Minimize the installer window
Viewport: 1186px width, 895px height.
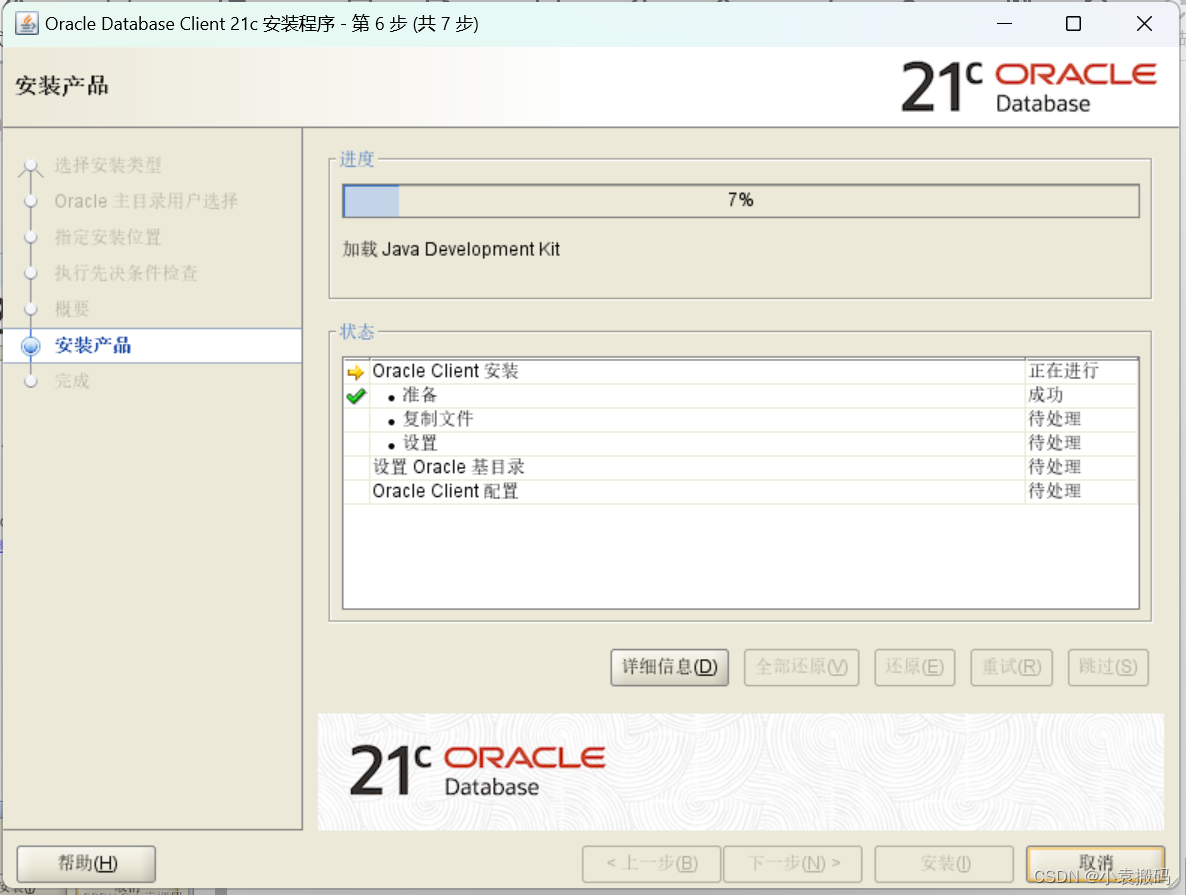pos(1004,23)
